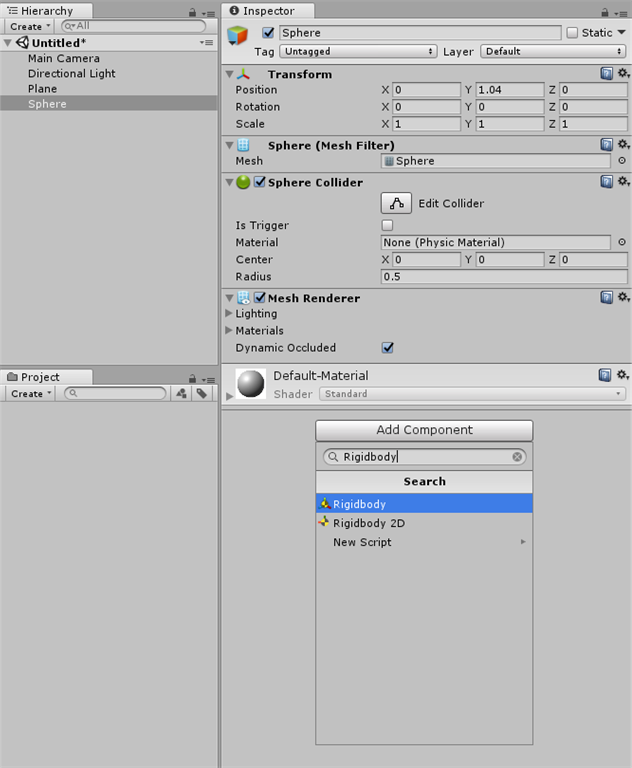Pick Physic Material via selector circle
Image resolution: width=632 pixels, height=768 pixels.
click(x=622, y=242)
